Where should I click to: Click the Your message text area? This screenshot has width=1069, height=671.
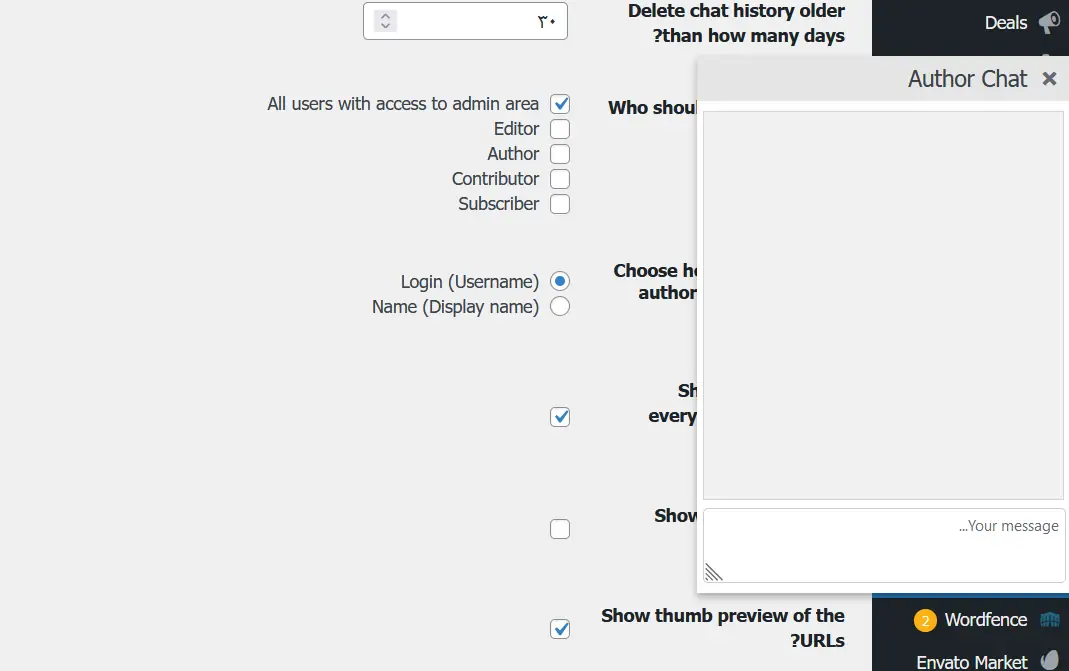tap(884, 544)
